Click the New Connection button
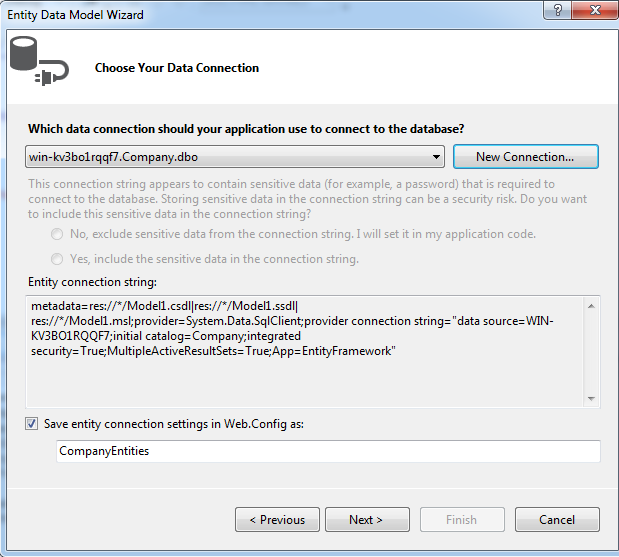Image resolution: width=619 pixels, height=557 pixels. (525, 157)
